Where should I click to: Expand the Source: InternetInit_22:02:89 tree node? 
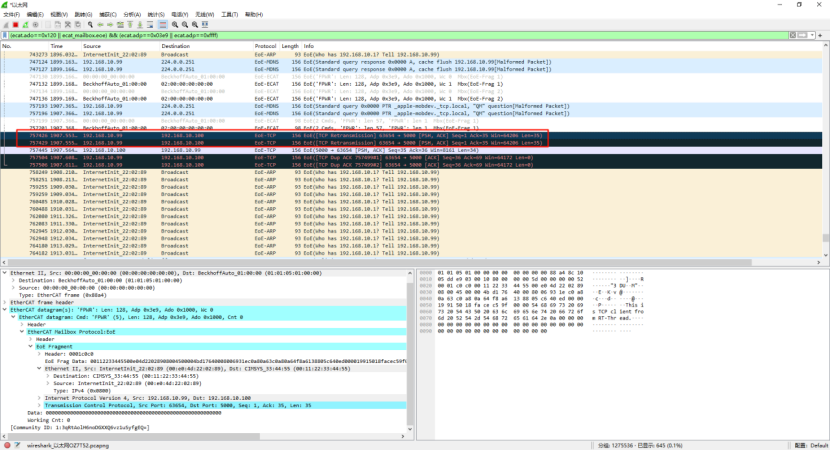coord(47,383)
